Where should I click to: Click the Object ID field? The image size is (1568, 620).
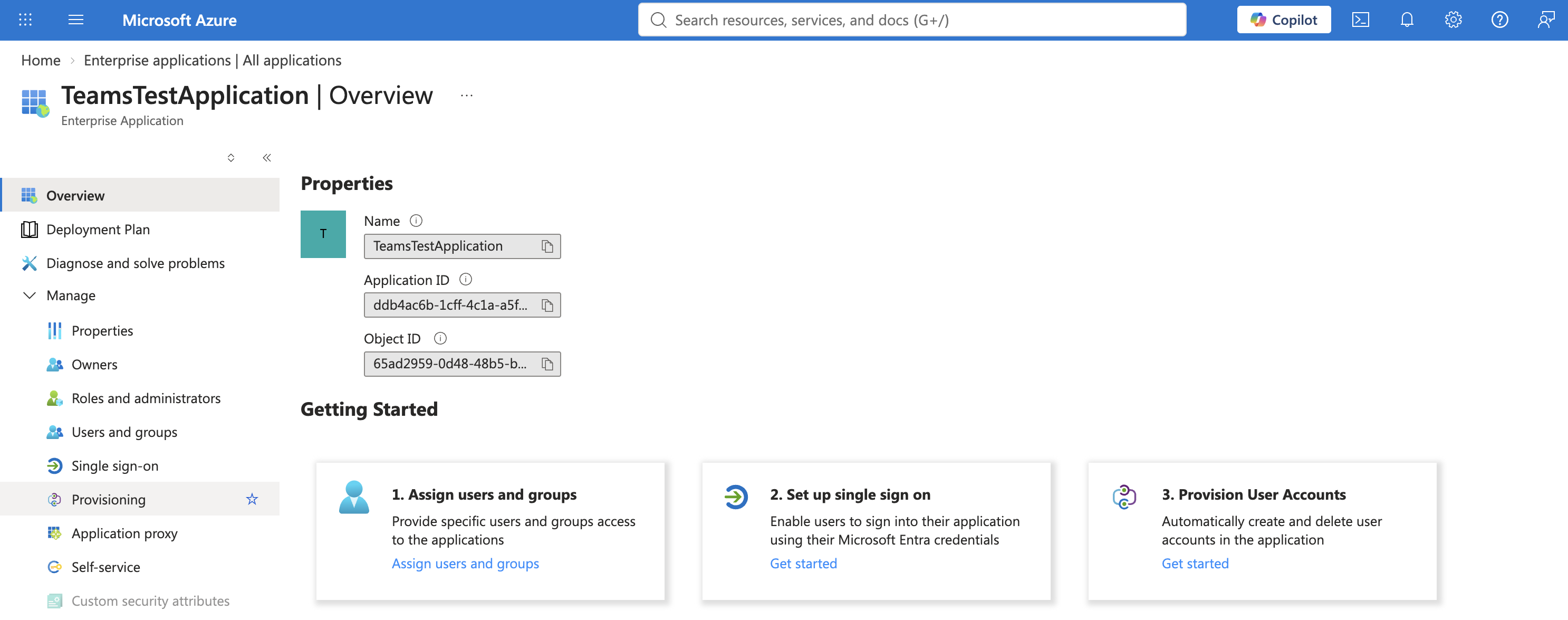462,364
